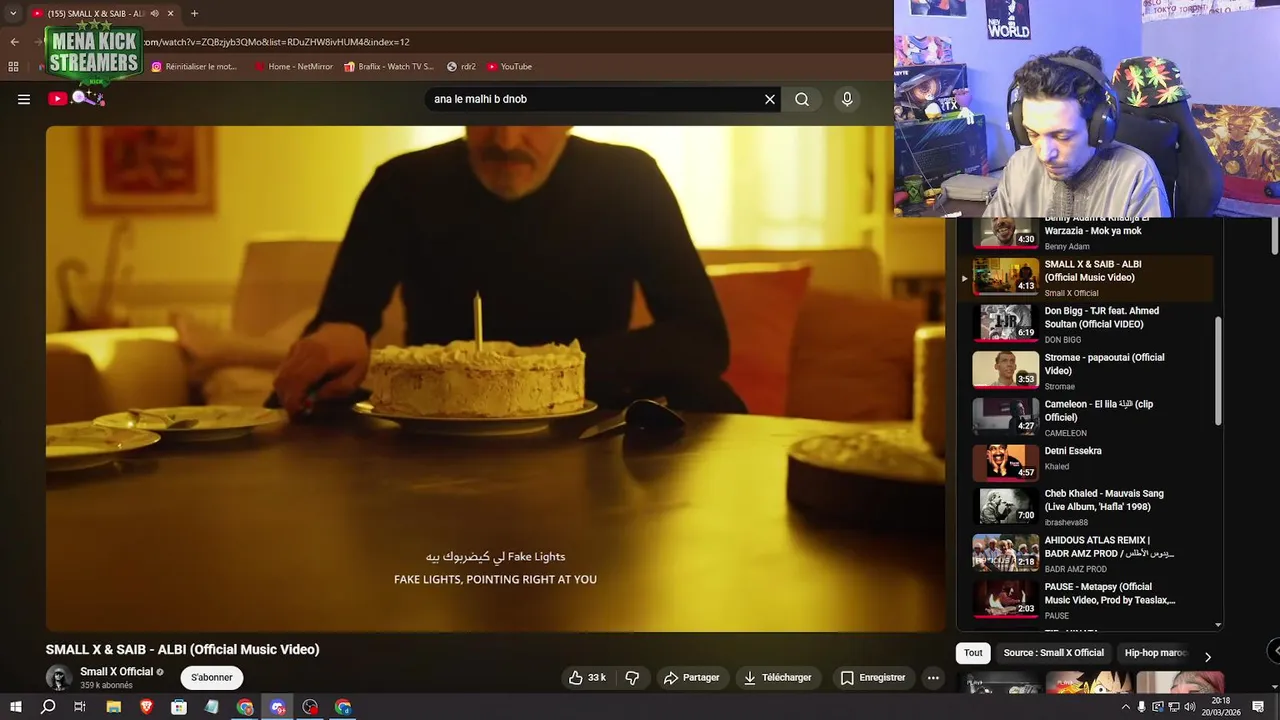Image resolution: width=1280 pixels, height=720 pixels.
Task: Open volume control in system tray
Action: tap(1189, 707)
